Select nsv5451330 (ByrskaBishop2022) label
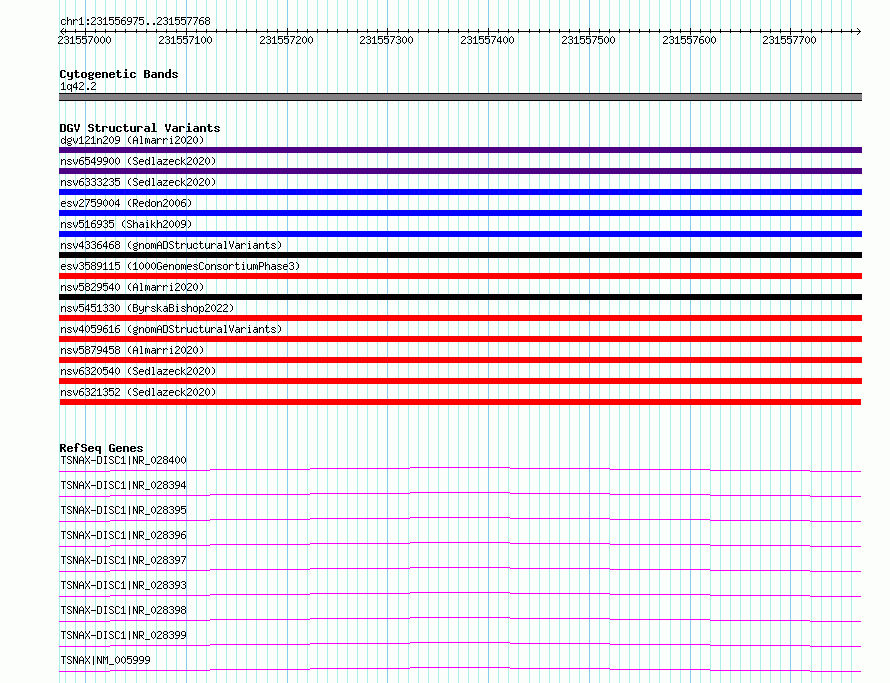The image size is (890, 683). pyautogui.click(x=147, y=308)
